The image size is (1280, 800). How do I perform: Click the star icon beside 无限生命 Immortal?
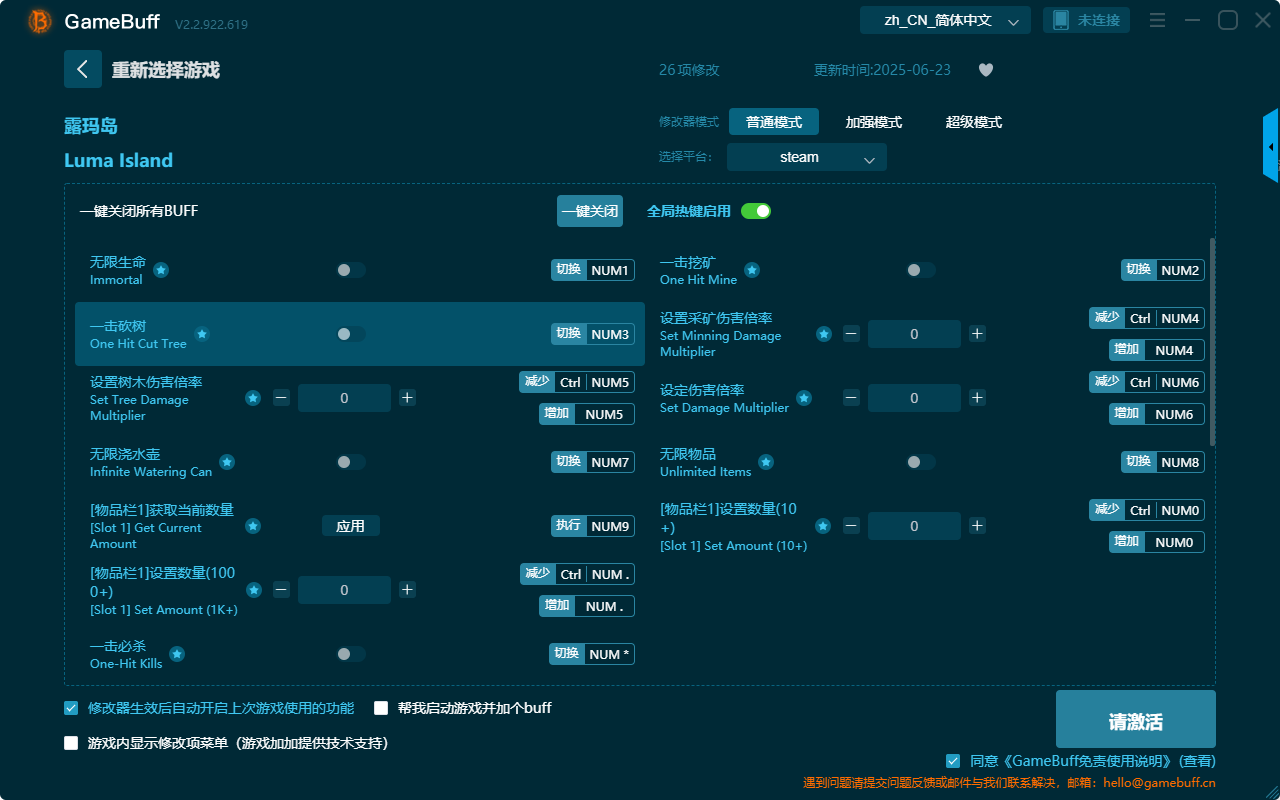160,270
